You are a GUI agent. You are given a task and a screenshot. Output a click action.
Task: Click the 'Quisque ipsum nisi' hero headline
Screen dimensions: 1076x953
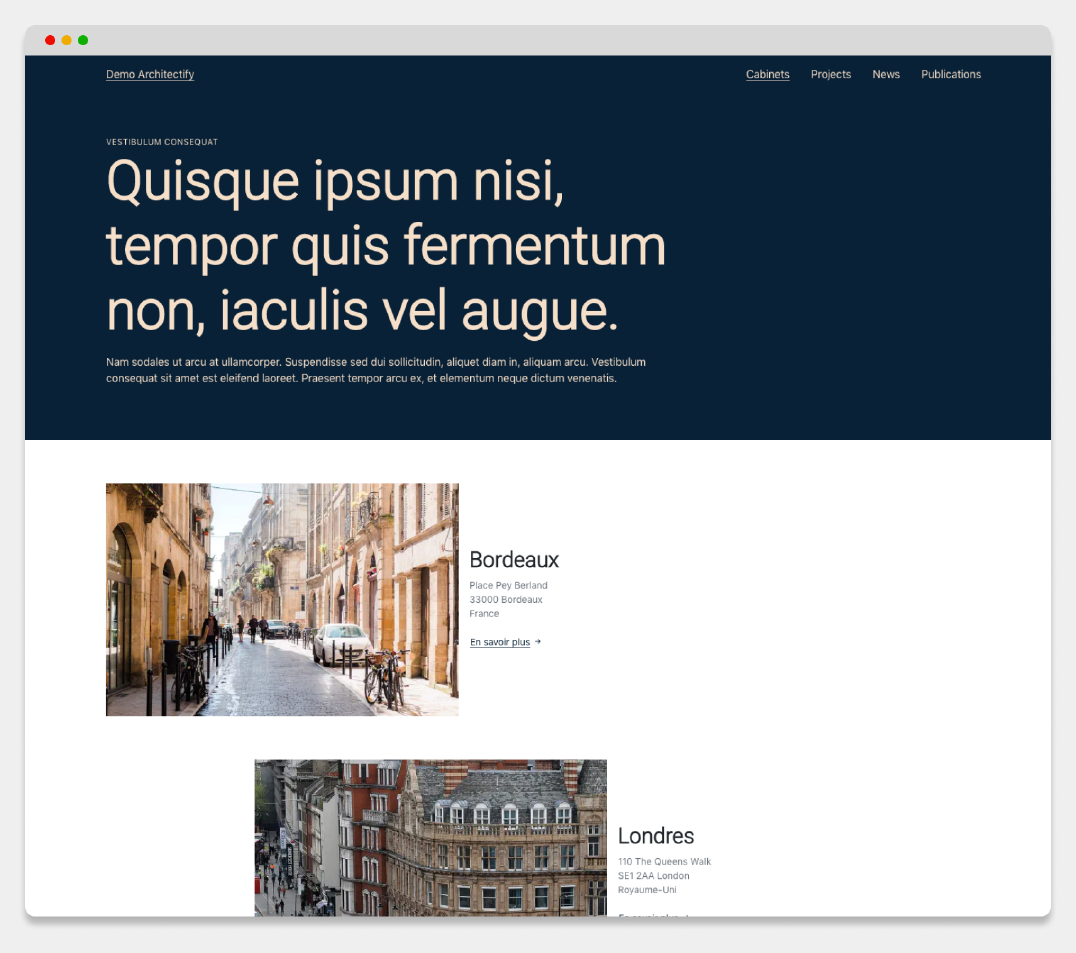click(x=385, y=246)
